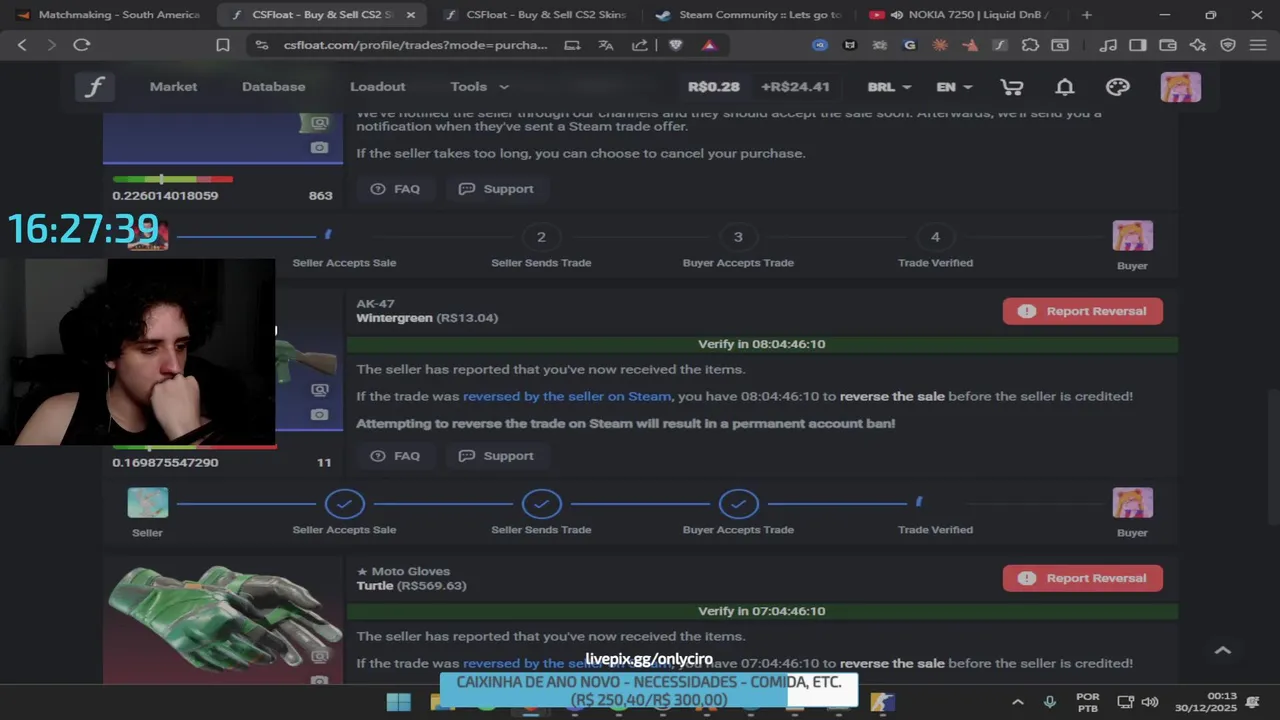Open the notifications bell
Image resolution: width=1280 pixels, height=720 pixels.
[1064, 87]
